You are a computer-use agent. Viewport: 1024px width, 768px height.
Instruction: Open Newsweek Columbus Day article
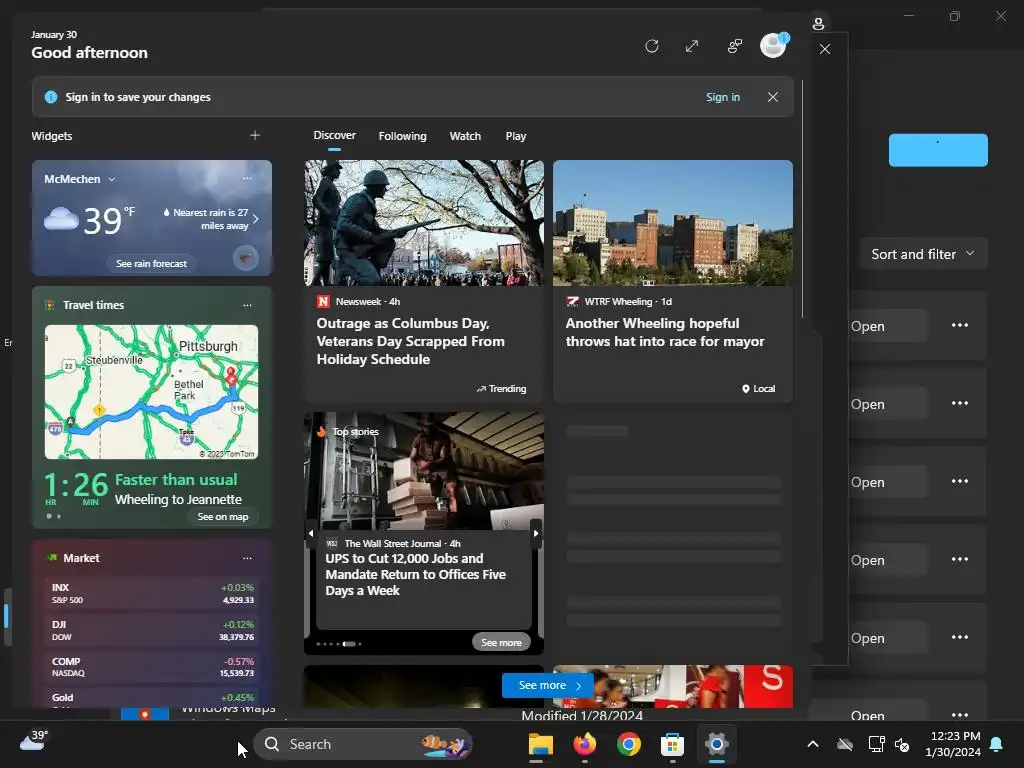coord(411,341)
